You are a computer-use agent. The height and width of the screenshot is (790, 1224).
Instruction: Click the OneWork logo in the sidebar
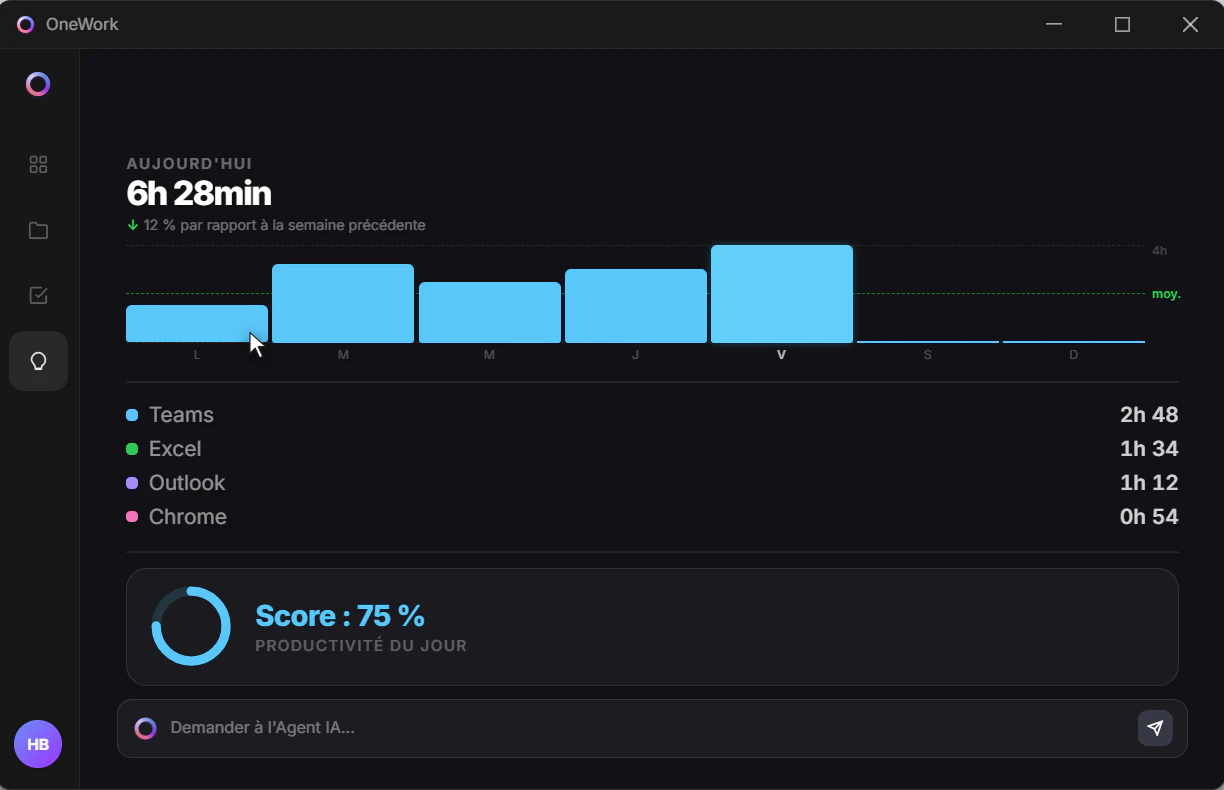[38, 84]
